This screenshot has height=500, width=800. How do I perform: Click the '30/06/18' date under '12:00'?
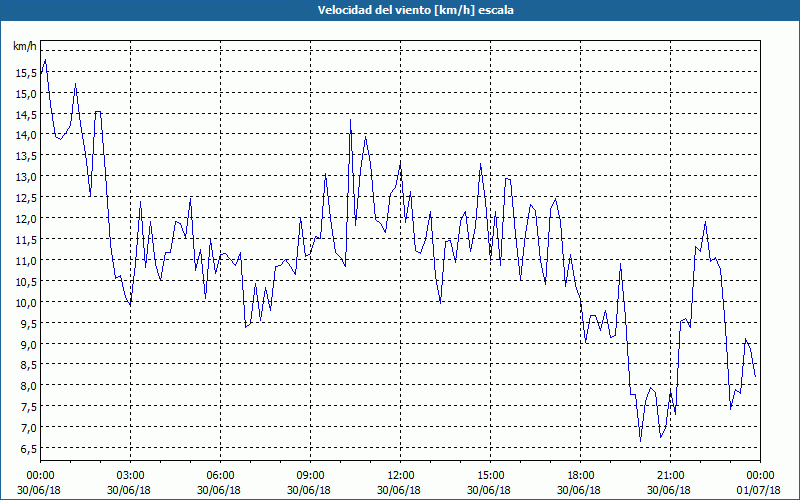tap(398, 490)
